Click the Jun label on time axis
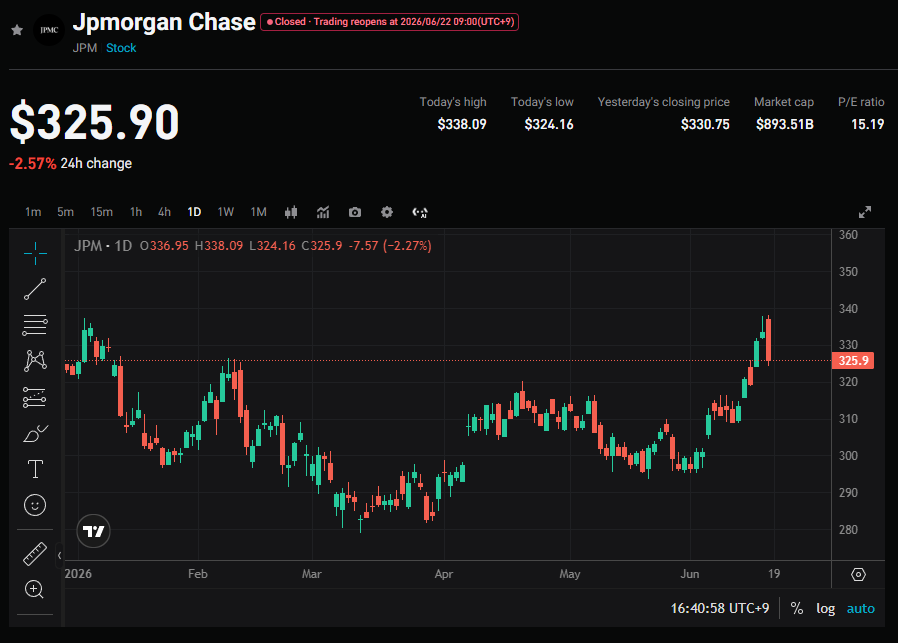 pos(690,574)
